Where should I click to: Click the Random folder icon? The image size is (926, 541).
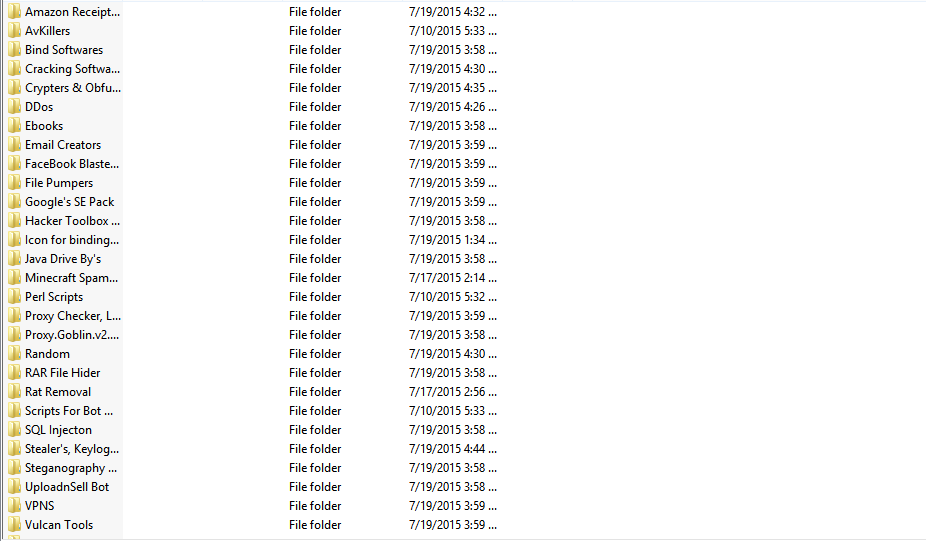pos(14,354)
